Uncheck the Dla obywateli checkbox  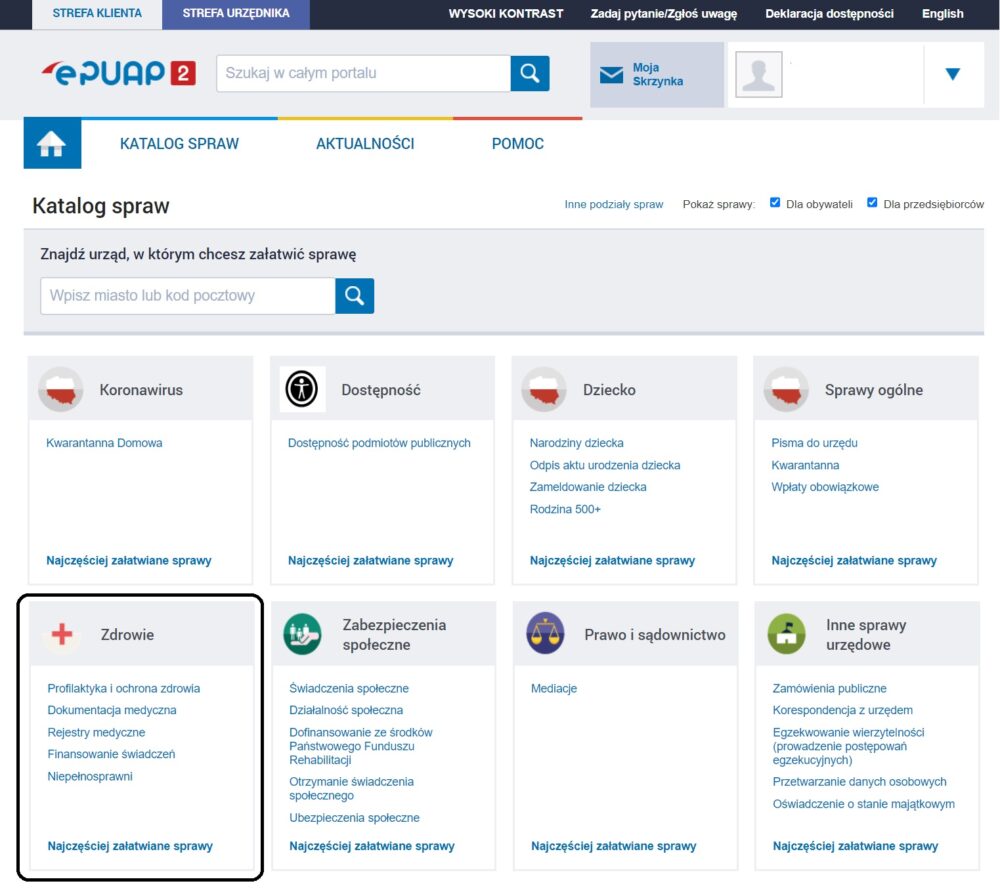click(x=775, y=203)
